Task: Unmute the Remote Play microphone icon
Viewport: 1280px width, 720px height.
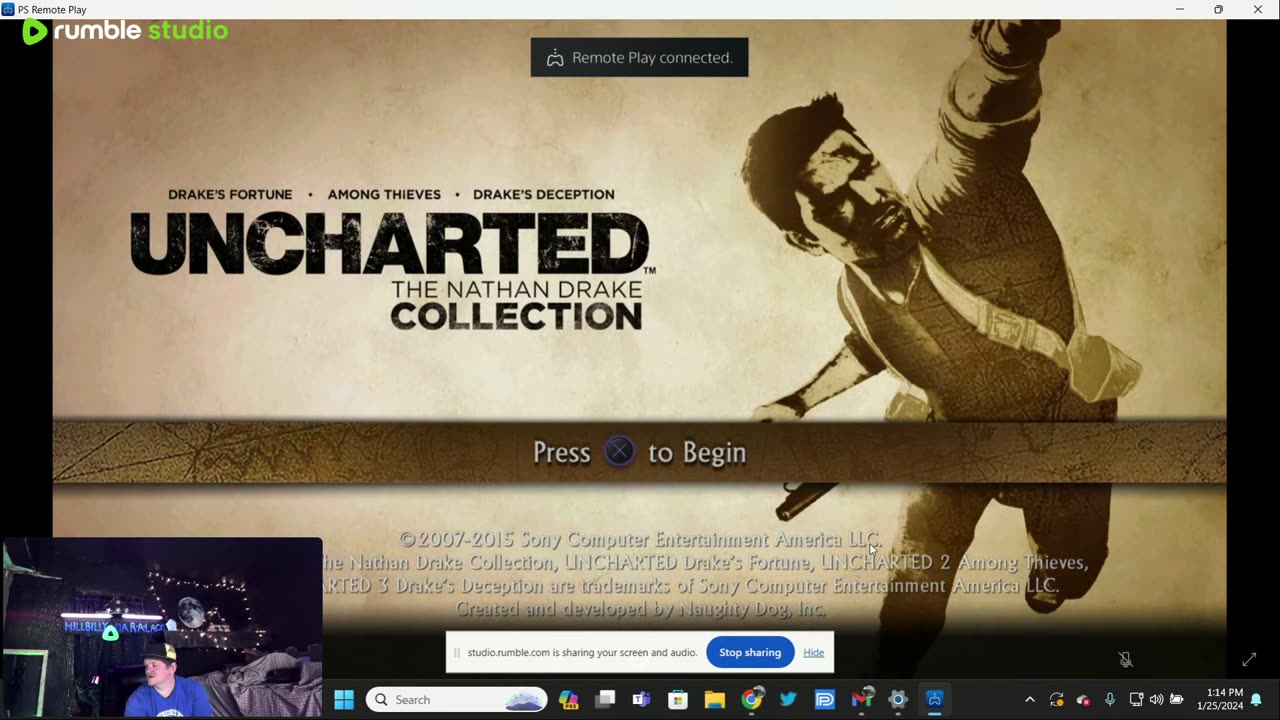Action: coord(1125,660)
